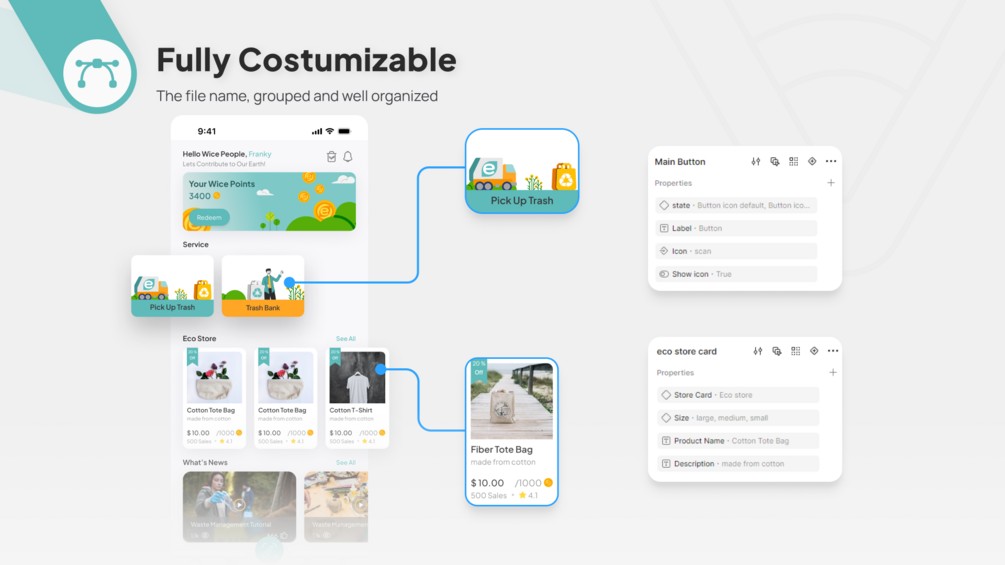Open the first Cotton Tote Bag product card

[214, 398]
